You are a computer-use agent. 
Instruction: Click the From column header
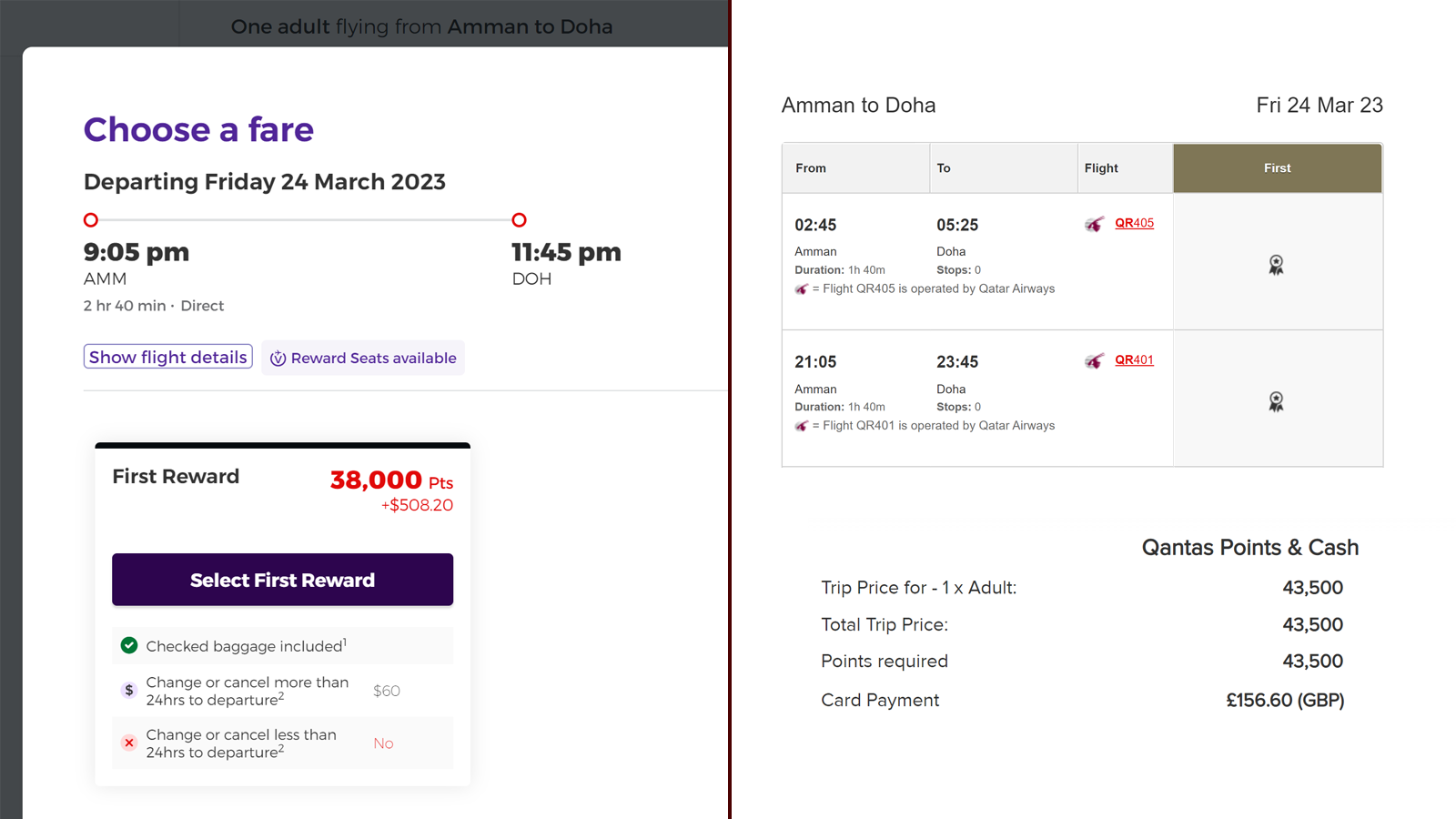point(855,167)
